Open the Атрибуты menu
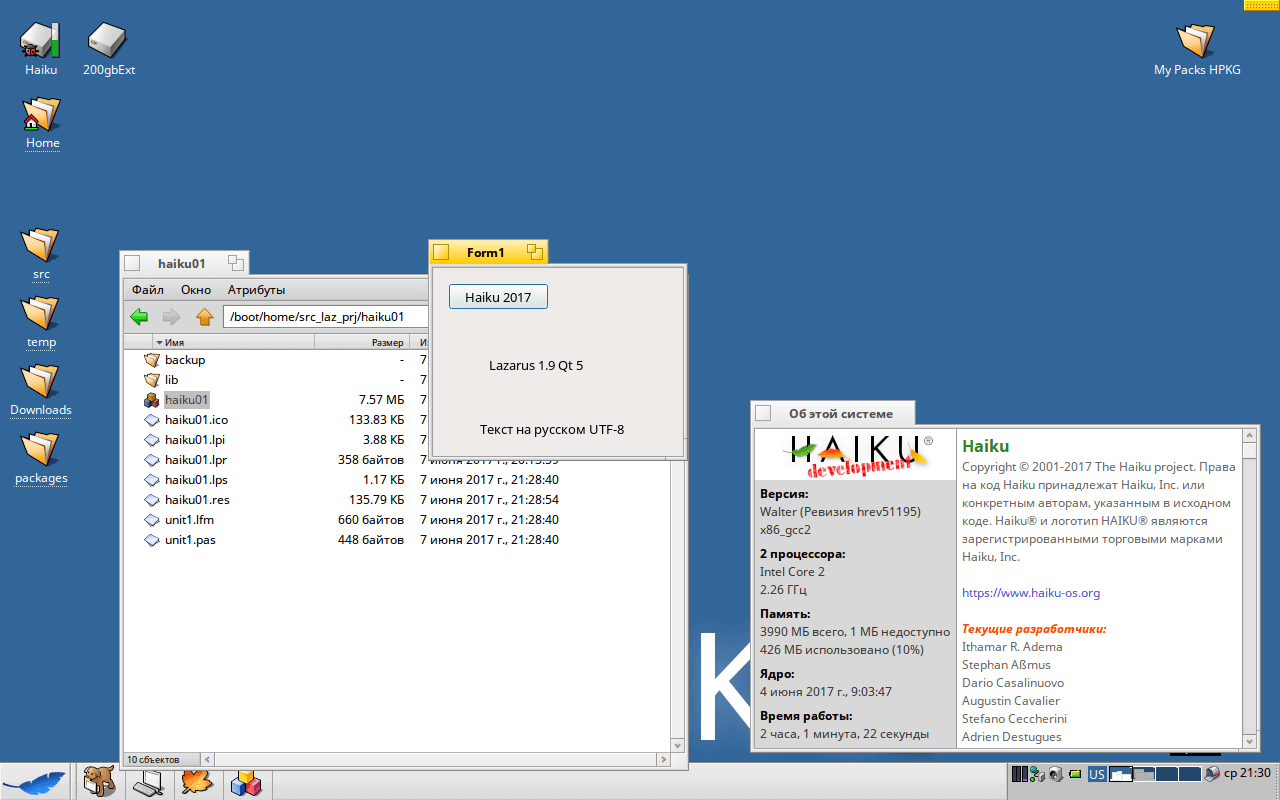The height and width of the screenshot is (800, 1280). pyautogui.click(x=256, y=290)
